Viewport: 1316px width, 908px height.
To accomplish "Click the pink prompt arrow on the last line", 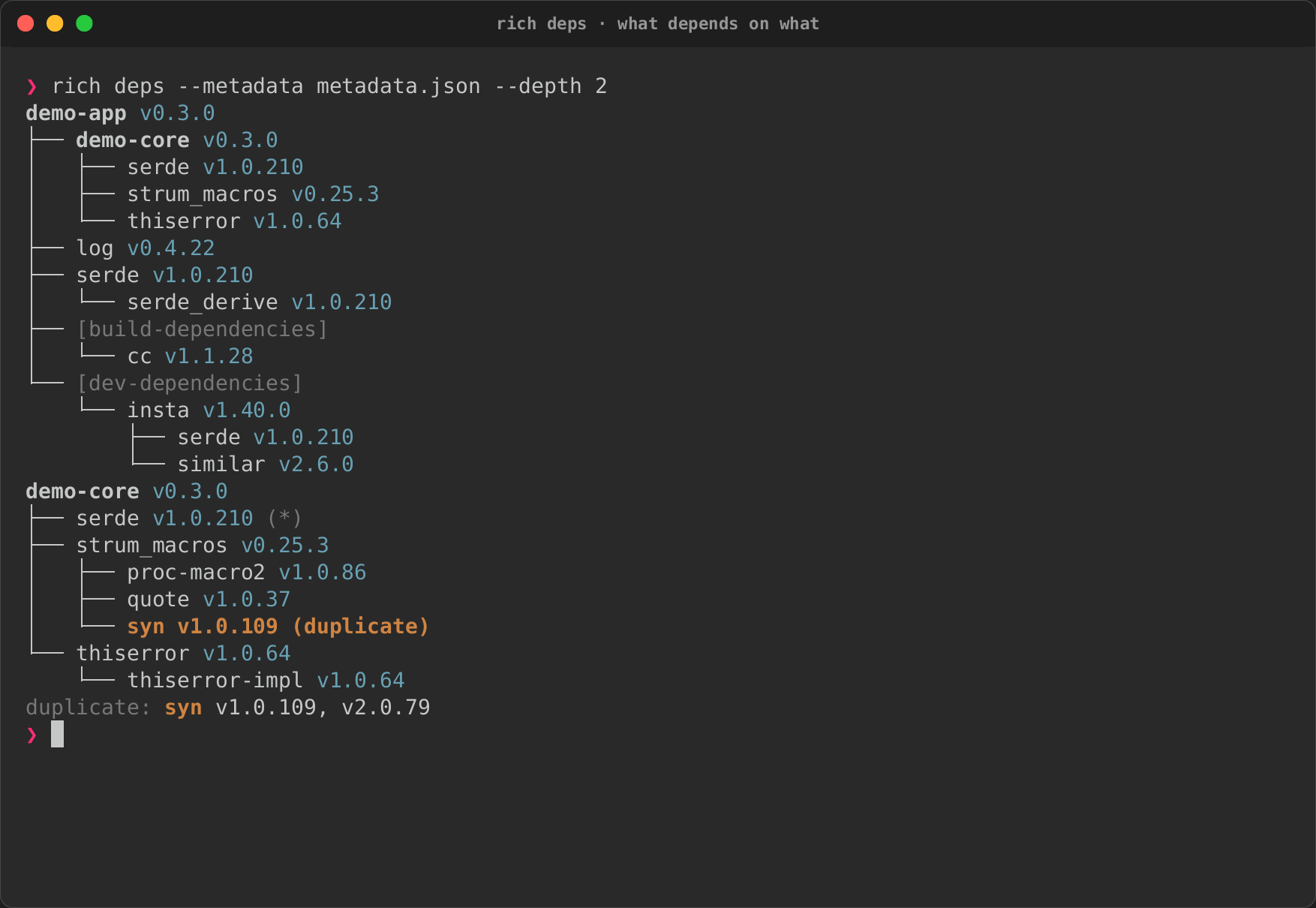I will coord(32,735).
